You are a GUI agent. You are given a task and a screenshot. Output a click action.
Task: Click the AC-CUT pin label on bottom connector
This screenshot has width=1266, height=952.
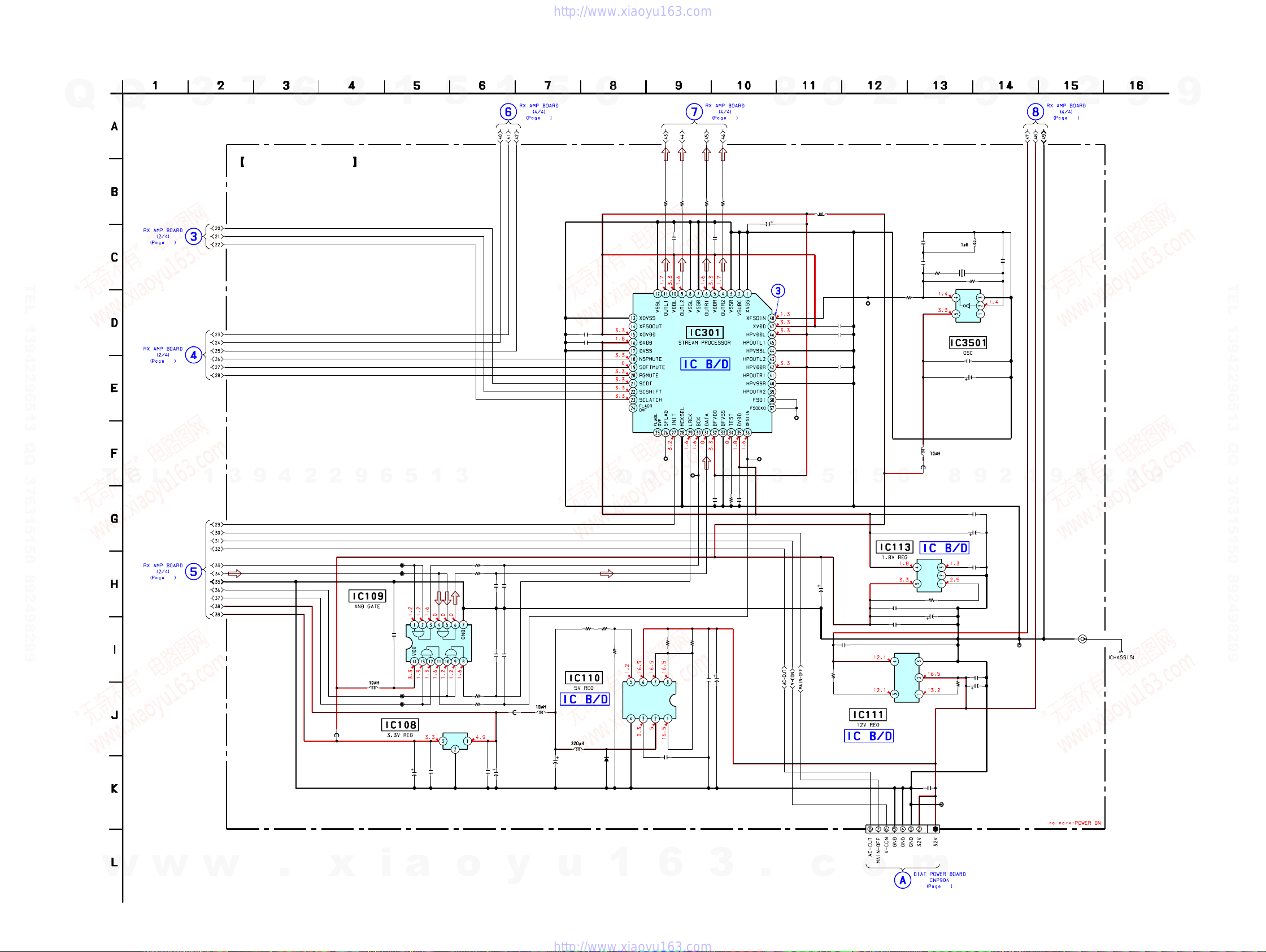pyautogui.click(x=870, y=847)
